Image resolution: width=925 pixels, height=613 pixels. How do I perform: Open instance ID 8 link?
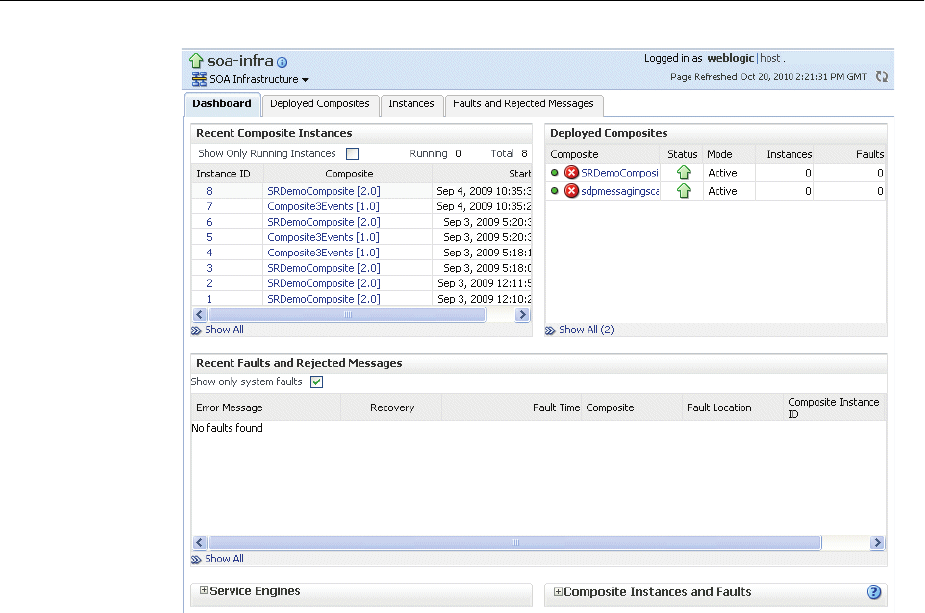pyautogui.click(x=209, y=191)
